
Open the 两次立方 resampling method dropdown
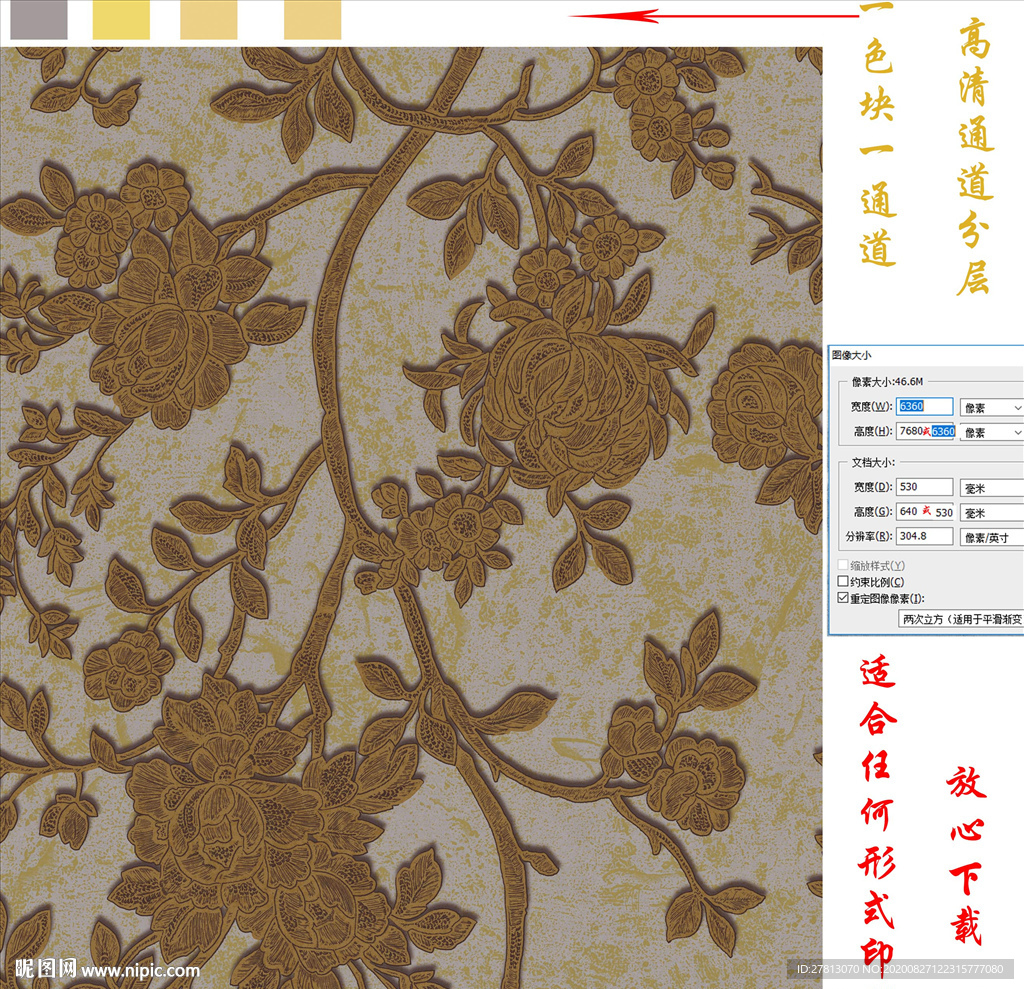961,619
